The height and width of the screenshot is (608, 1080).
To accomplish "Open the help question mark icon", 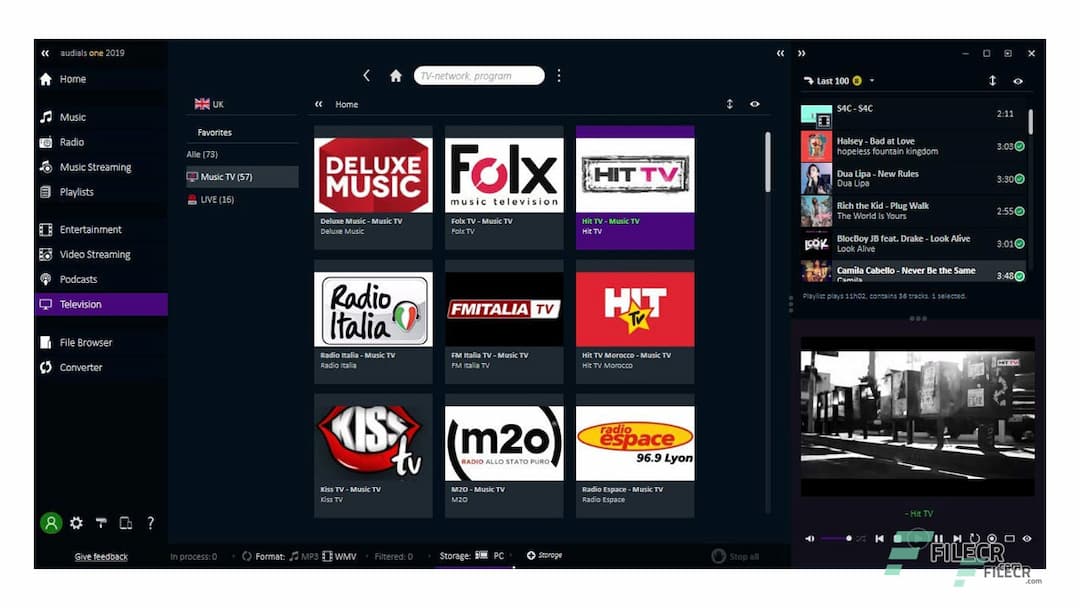I will [x=150, y=522].
